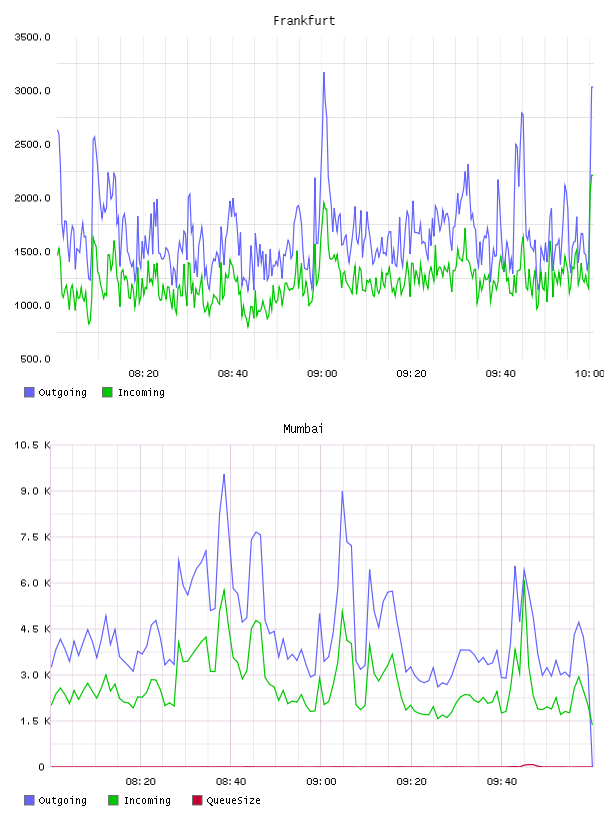Click the Mumbai outgoing peak near 08:40
Image resolution: width=608 pixels, height=816 pixels.
pos(224,475)
